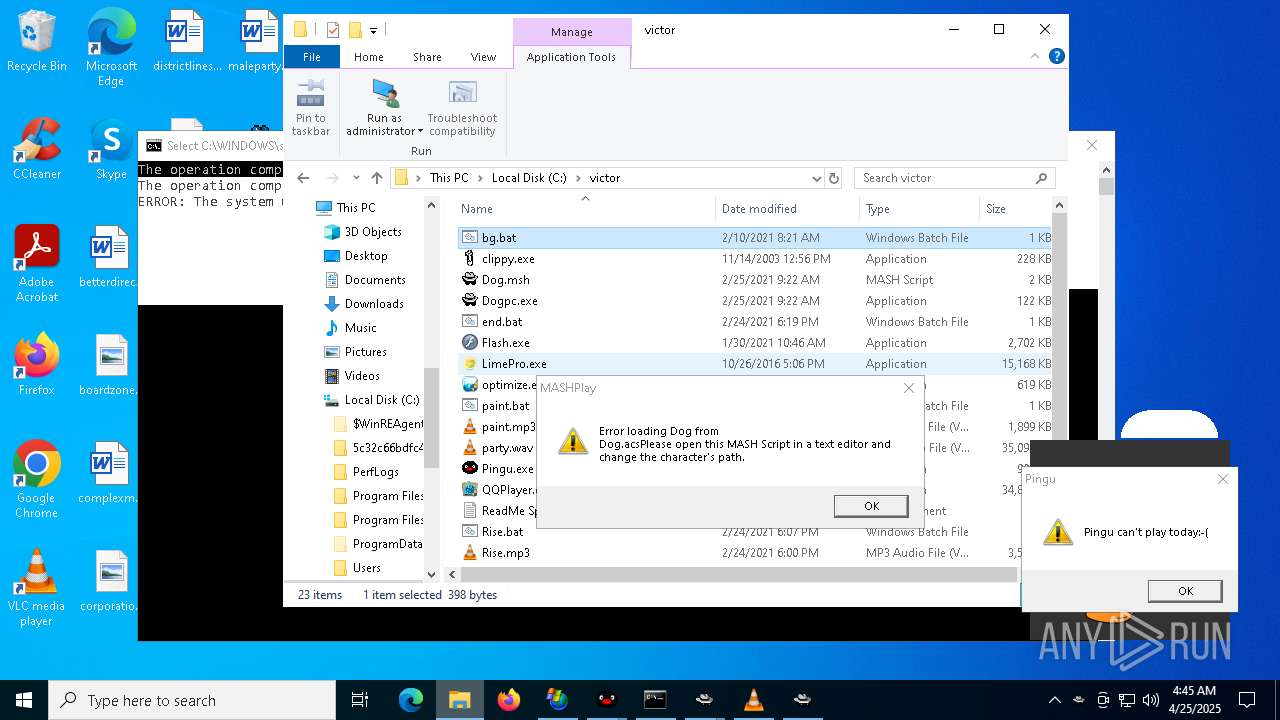Screen dimensions: 1280x720
Task: Open Explorer Help question mark icon
Action: pos(1056,57)
